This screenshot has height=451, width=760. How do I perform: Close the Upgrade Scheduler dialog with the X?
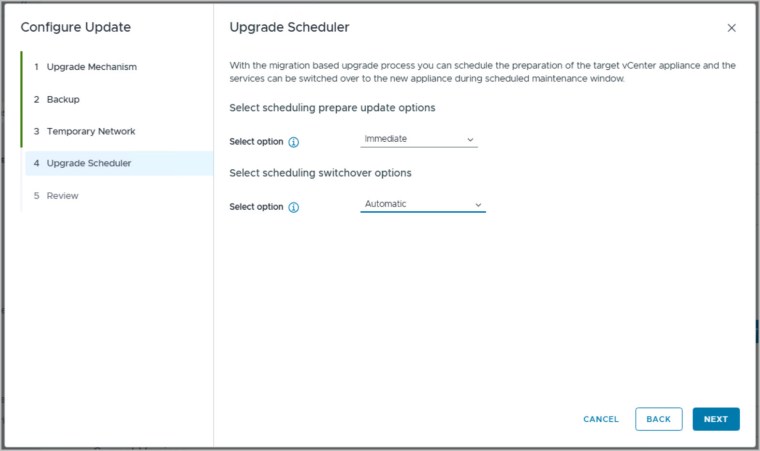[x=731, y=28]
